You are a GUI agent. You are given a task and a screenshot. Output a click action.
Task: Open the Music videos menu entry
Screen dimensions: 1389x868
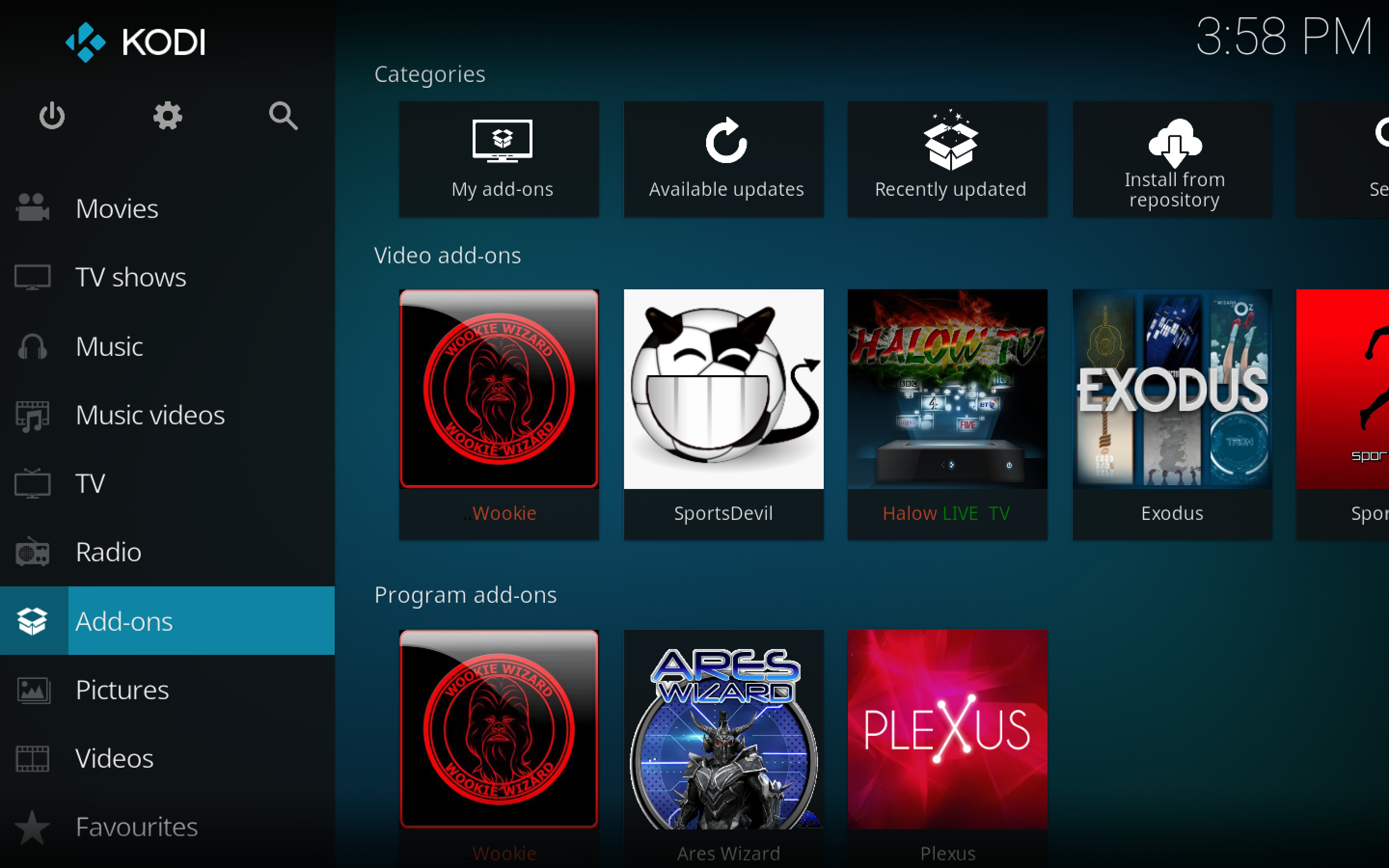[x=167, y=415]
